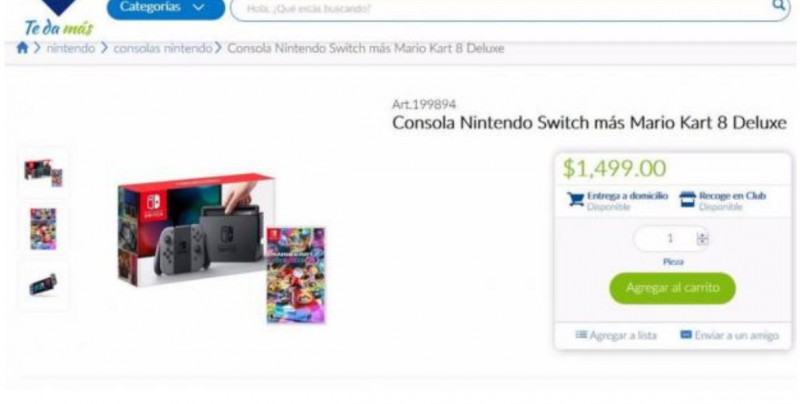Click the Agregar a lista list icon
This screenshot has width=800, height=404.
click(581, 335)
